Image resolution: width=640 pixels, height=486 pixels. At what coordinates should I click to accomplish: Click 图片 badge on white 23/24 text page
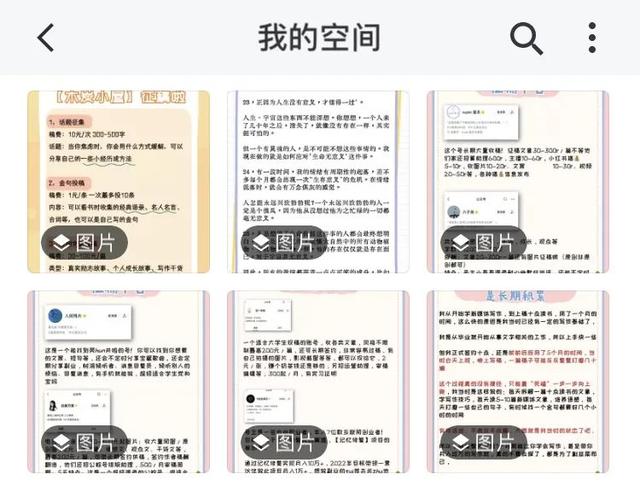click(x=284, y=243)
